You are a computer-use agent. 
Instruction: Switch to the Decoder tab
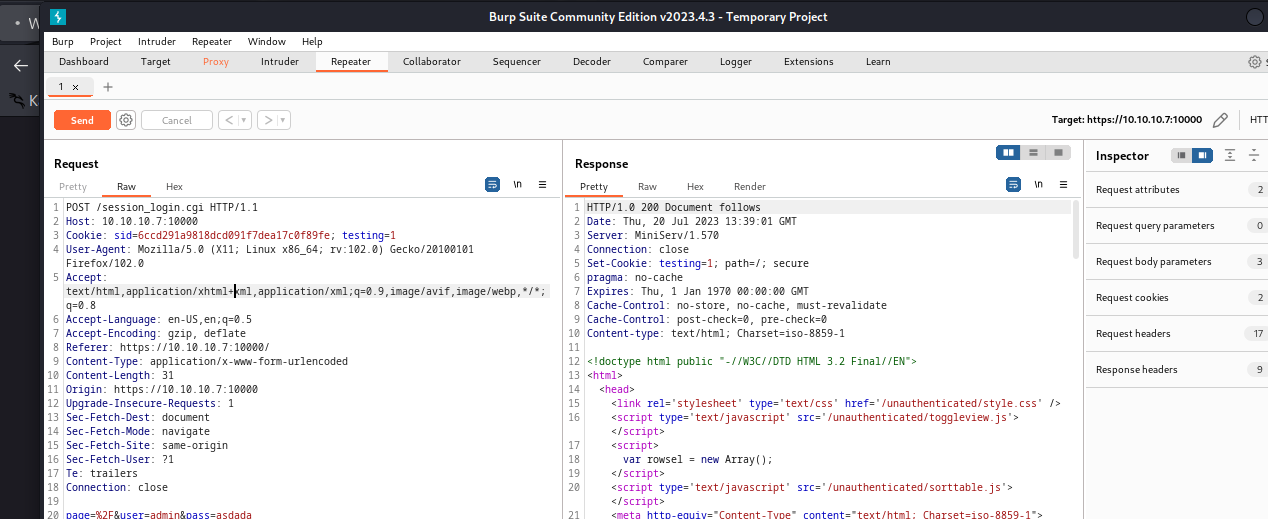coord(592,62)
